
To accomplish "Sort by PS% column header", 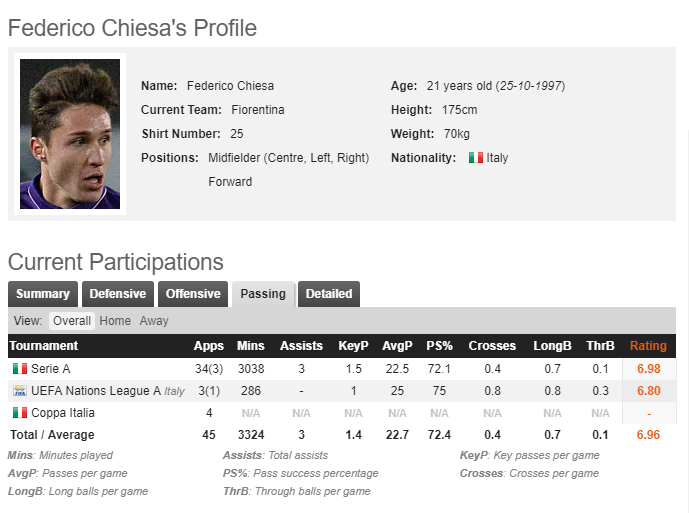I will pos(439,346).
